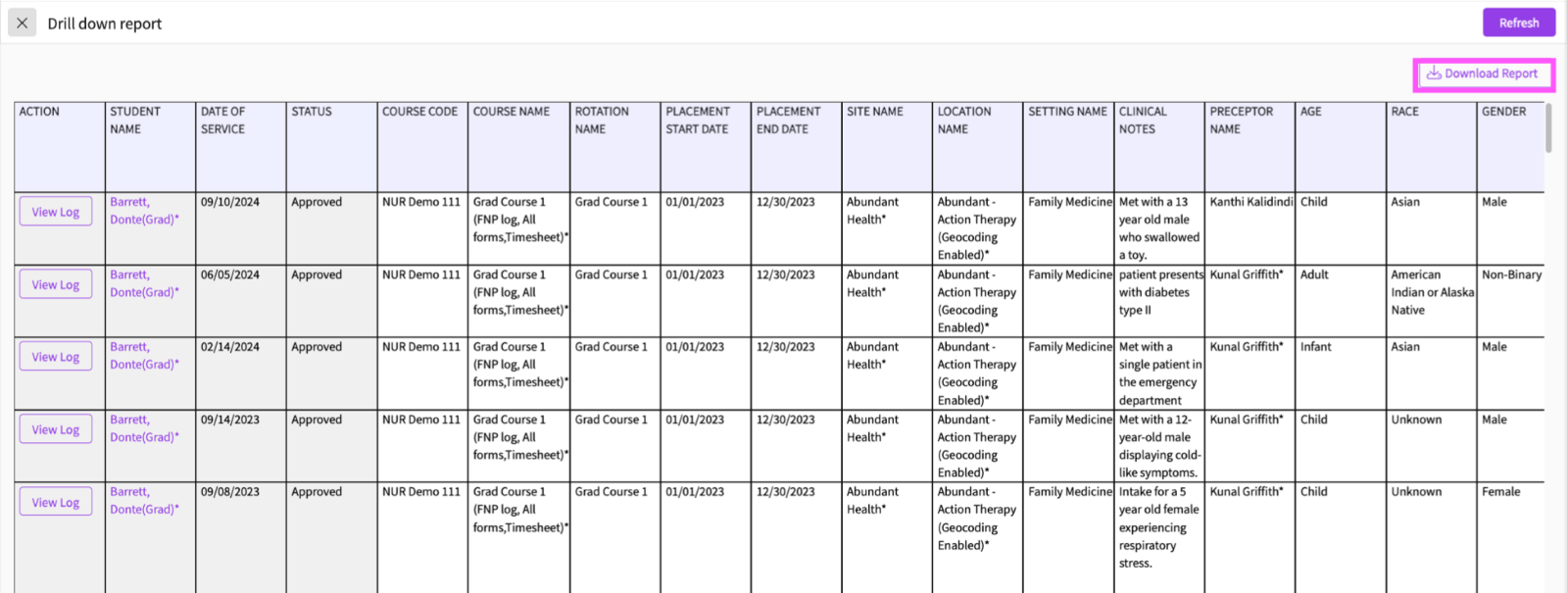Screen dimensions: 1568x593
Task: Open Barrett, Donte link in 02/14/2024 row
Action: tap(144, 356)
